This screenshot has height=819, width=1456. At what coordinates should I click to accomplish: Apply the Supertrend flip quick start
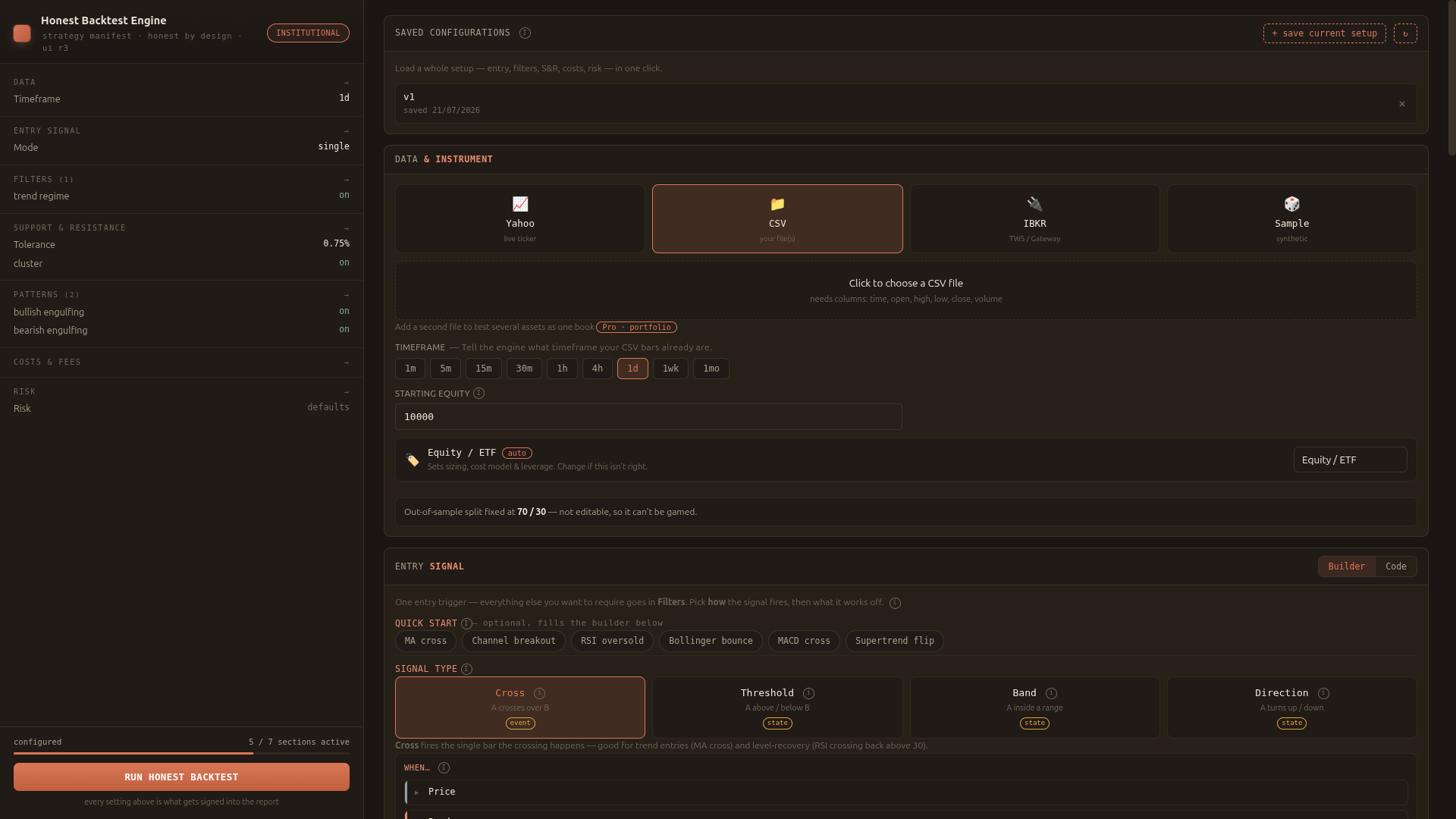click(x=895, y=642)
